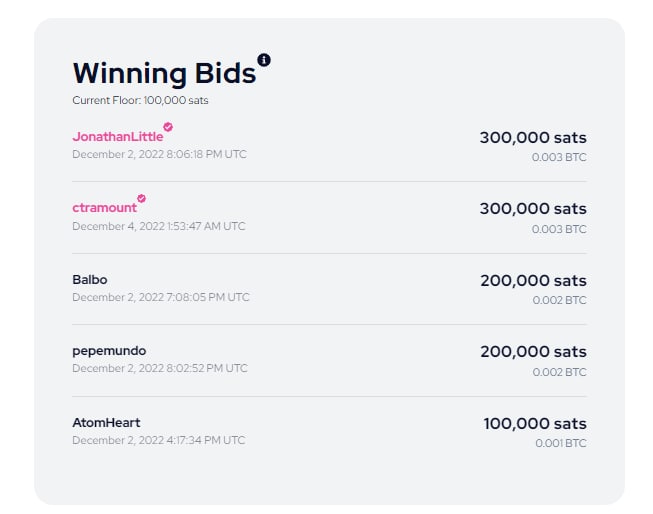Open ctramount's profile link
653x514 pixels.
tap(105, 207)
